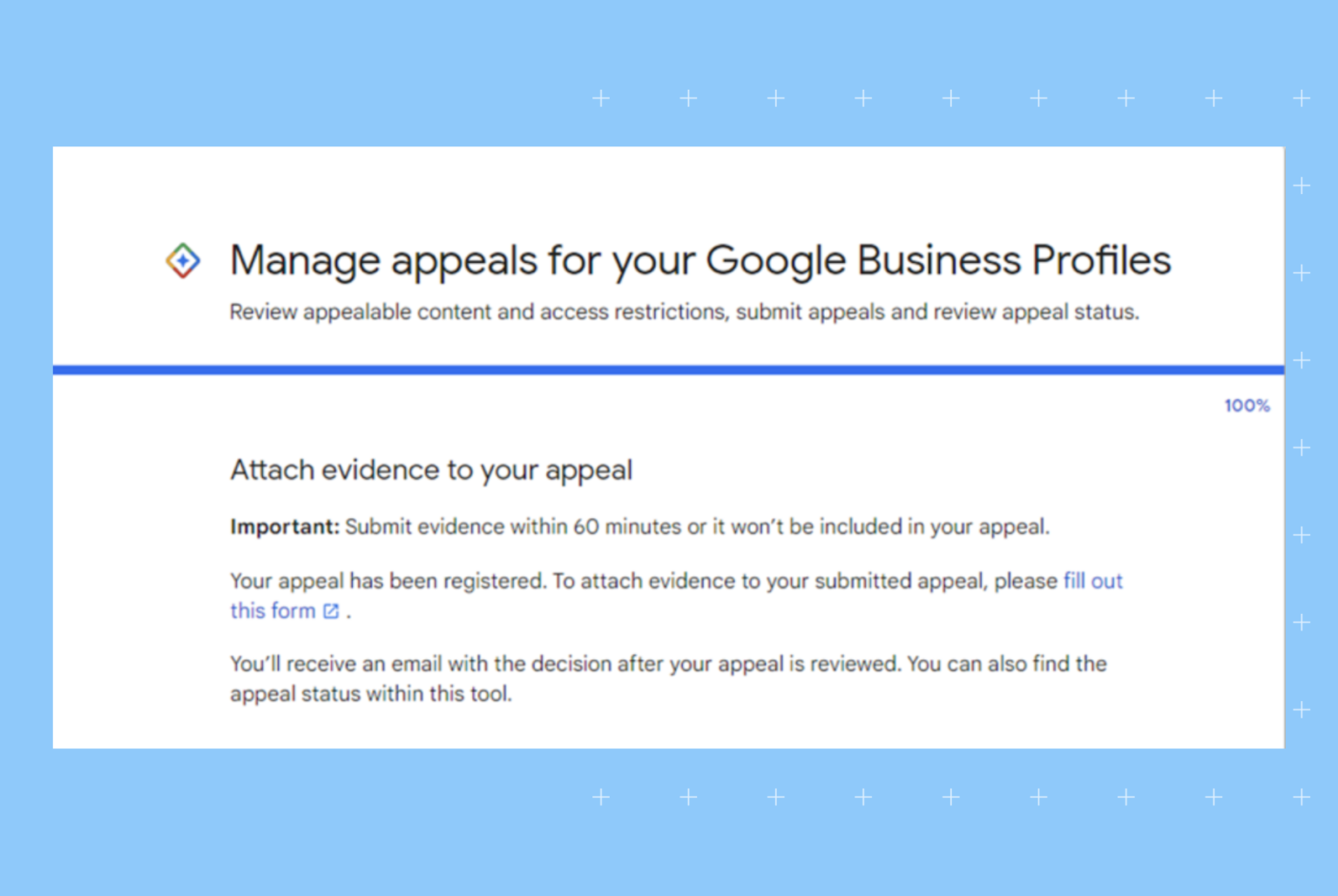Screen dimensions: 1338x896
Task: Click the phrase "appeal status within this tool"
Action: 370,693
